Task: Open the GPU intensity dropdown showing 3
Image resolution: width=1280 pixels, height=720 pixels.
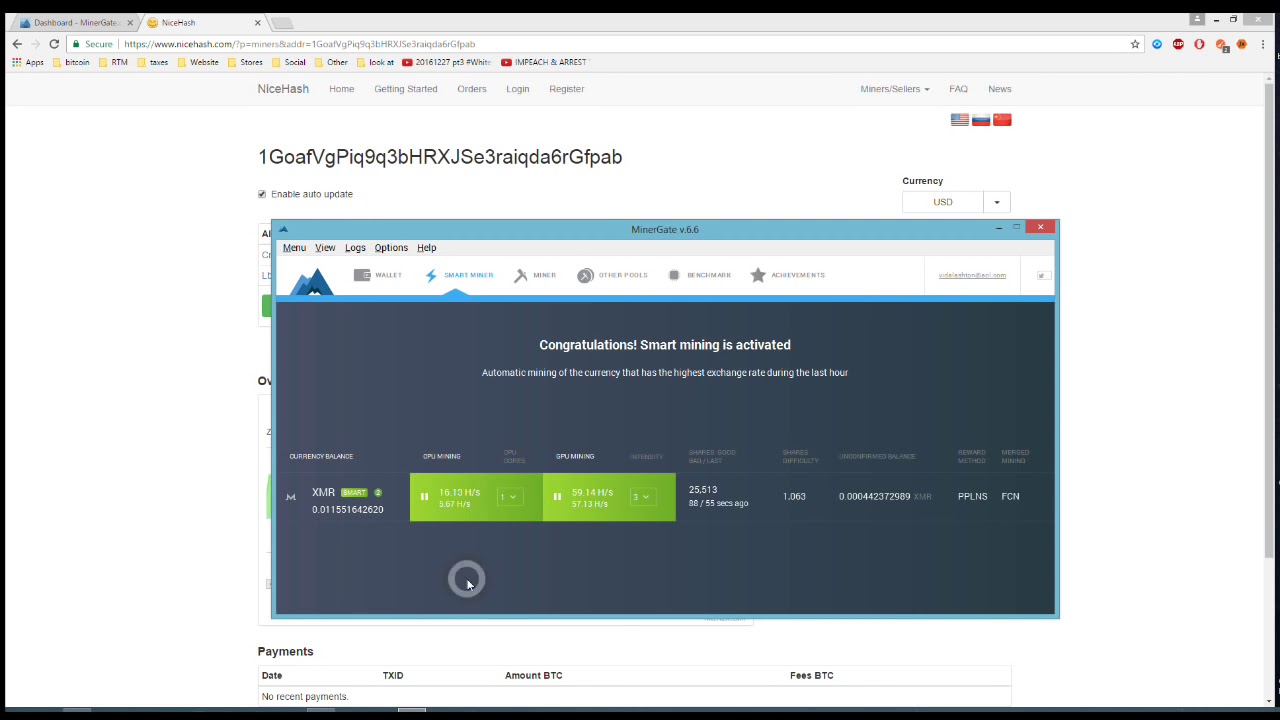Action: coord(642,497)
